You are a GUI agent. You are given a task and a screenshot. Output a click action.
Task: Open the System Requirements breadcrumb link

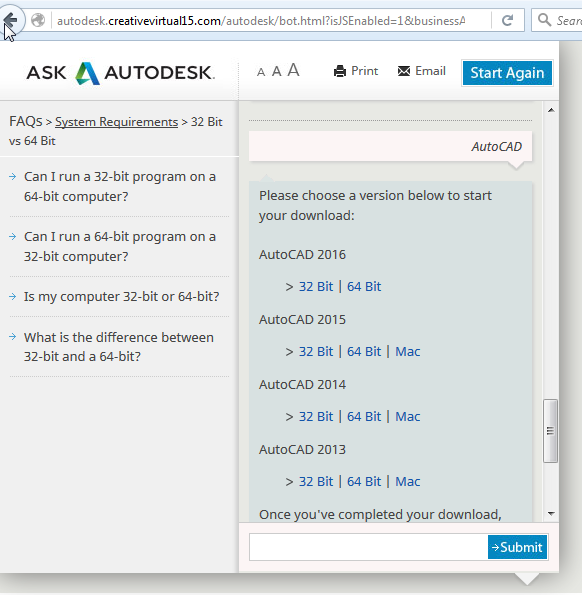[116, 122]
